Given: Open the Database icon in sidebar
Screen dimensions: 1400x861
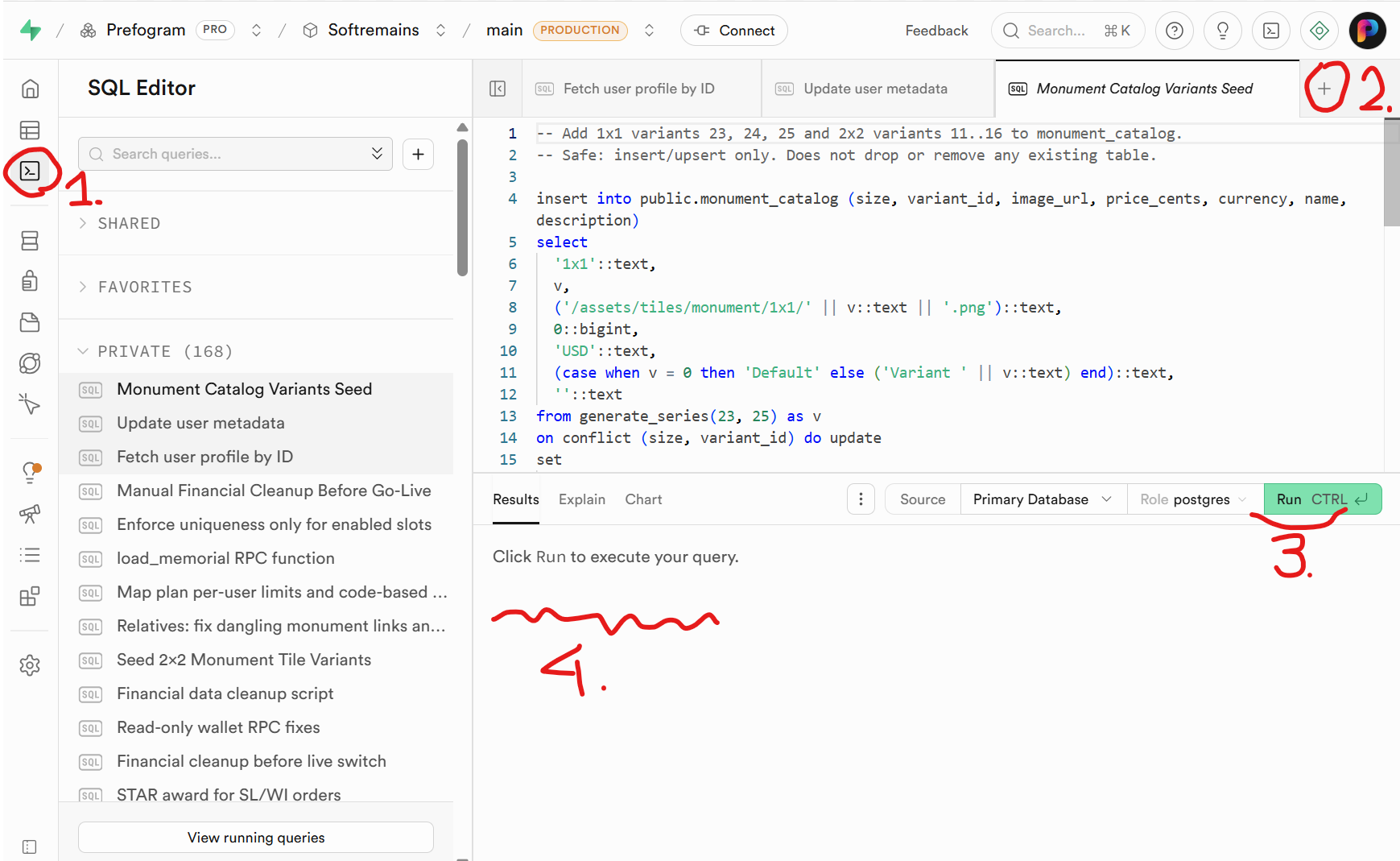Looking at the screenshot, I should point(30,241).
